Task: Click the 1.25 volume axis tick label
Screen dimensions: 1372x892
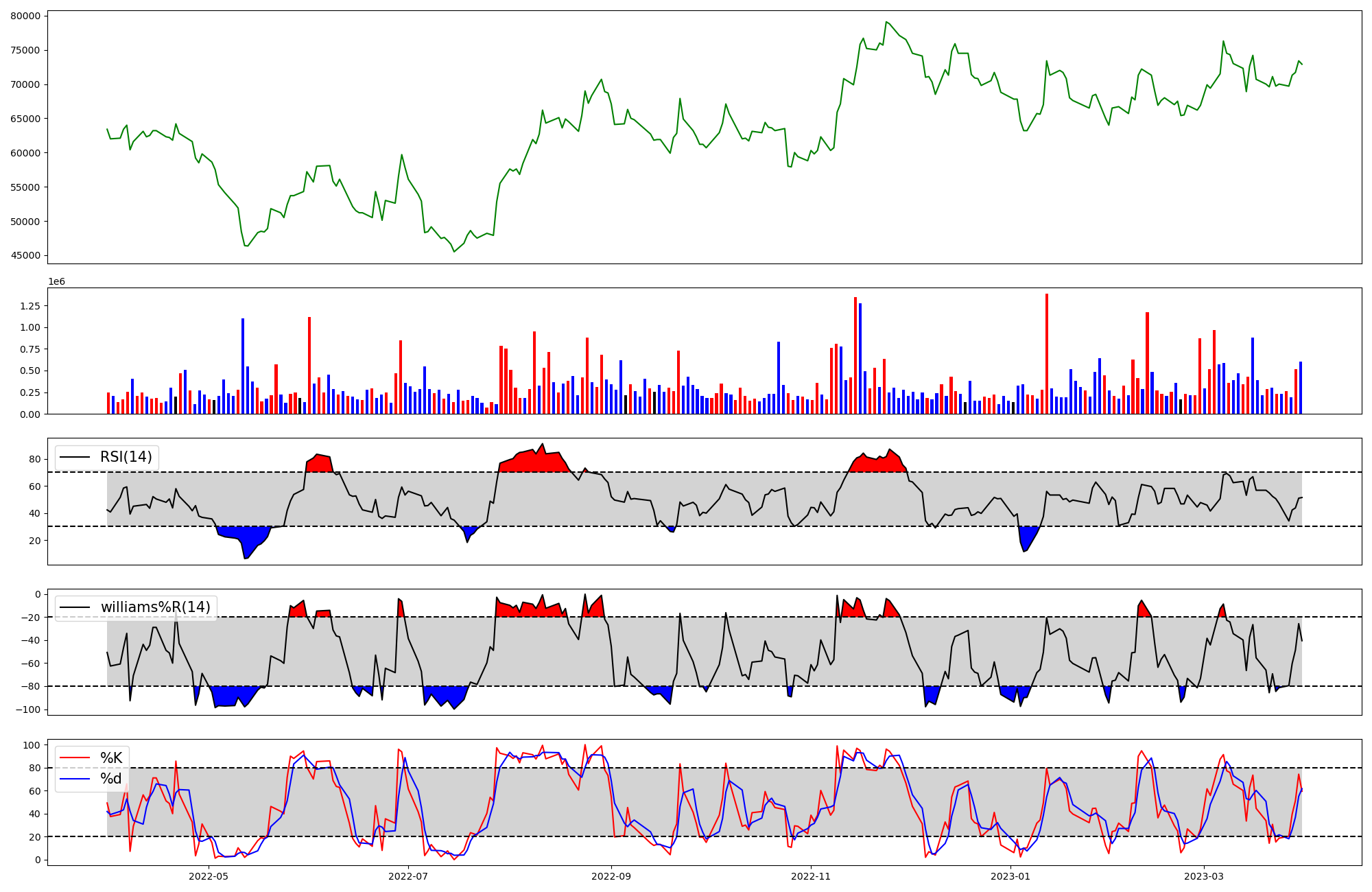Action: pos(30,306)
